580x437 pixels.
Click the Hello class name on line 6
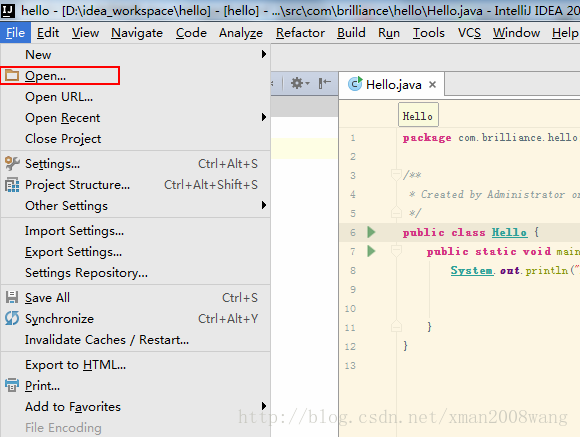509,232
